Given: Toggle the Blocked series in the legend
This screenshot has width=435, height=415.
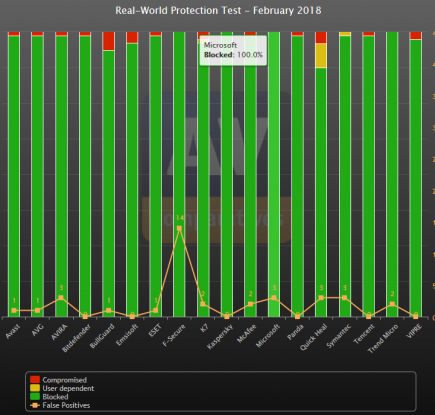Looking at the screenshot, I should (49, 397).
